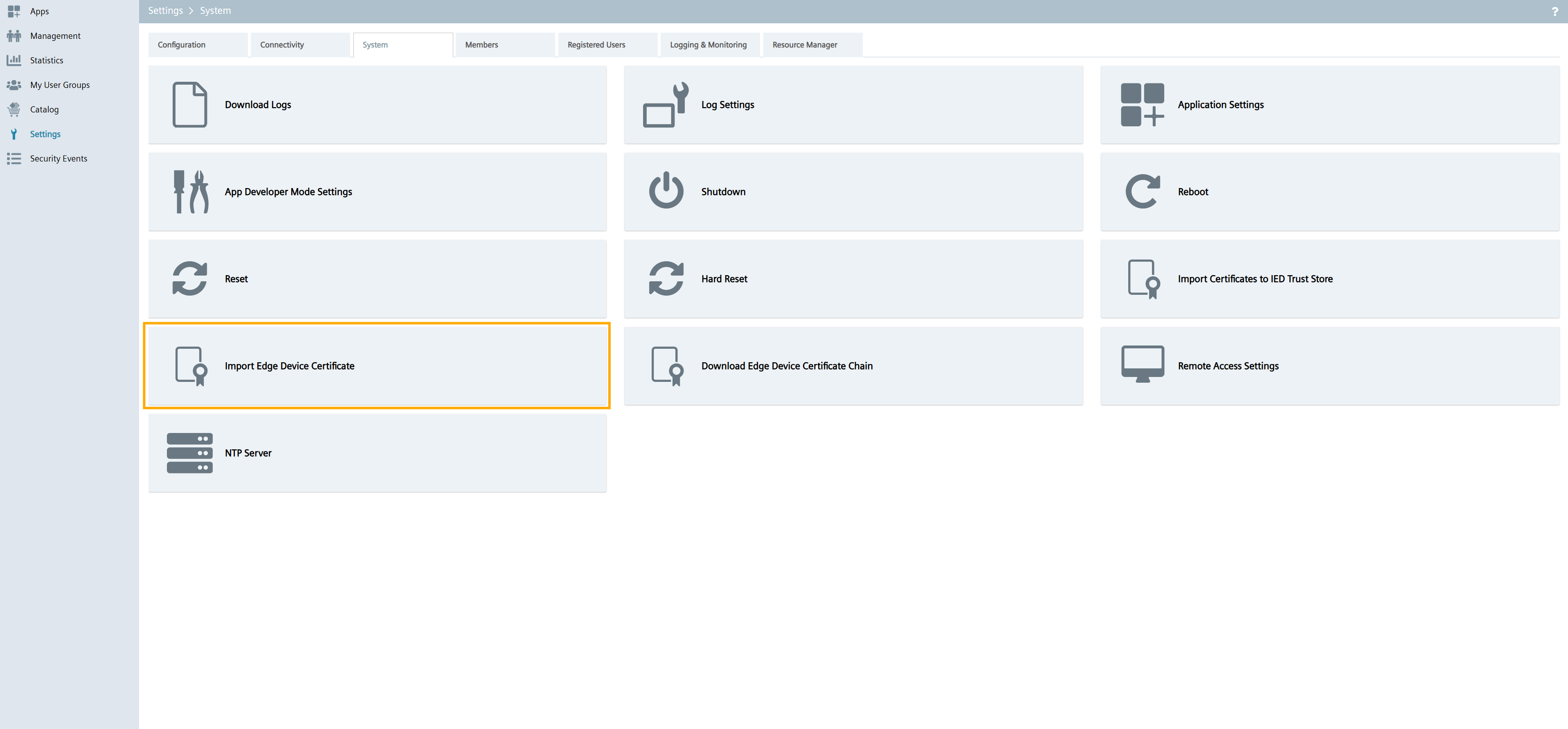Switch to the Resource Manager tab
This screenshot has height=729, width=1568.
804,45
